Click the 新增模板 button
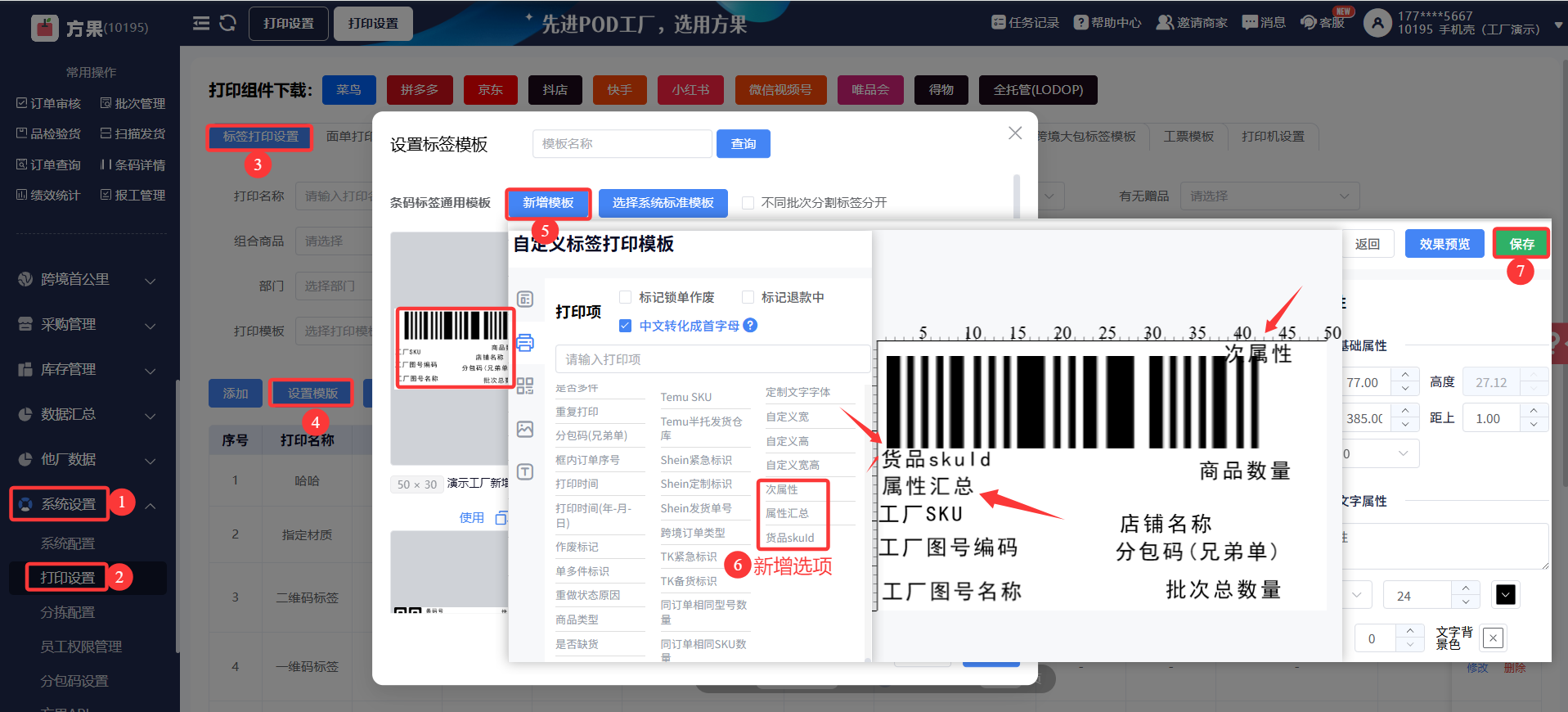 pyautogui.click(x=548, y=203)
